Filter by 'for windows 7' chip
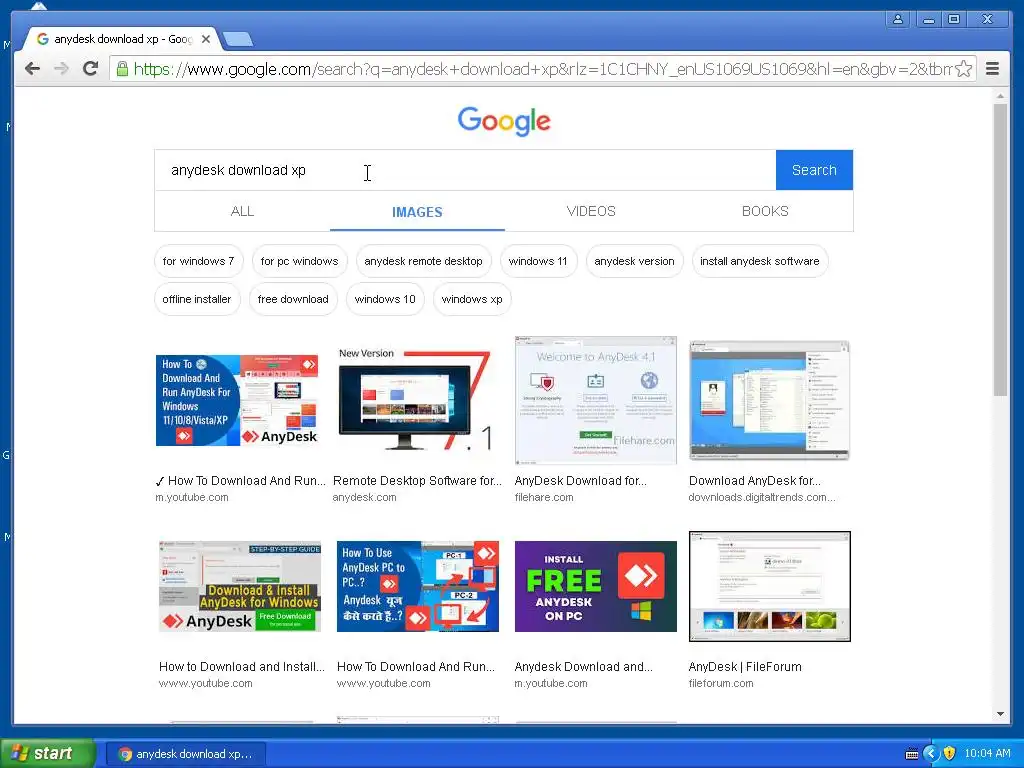The image size is (1024, 768). point(199,261)
